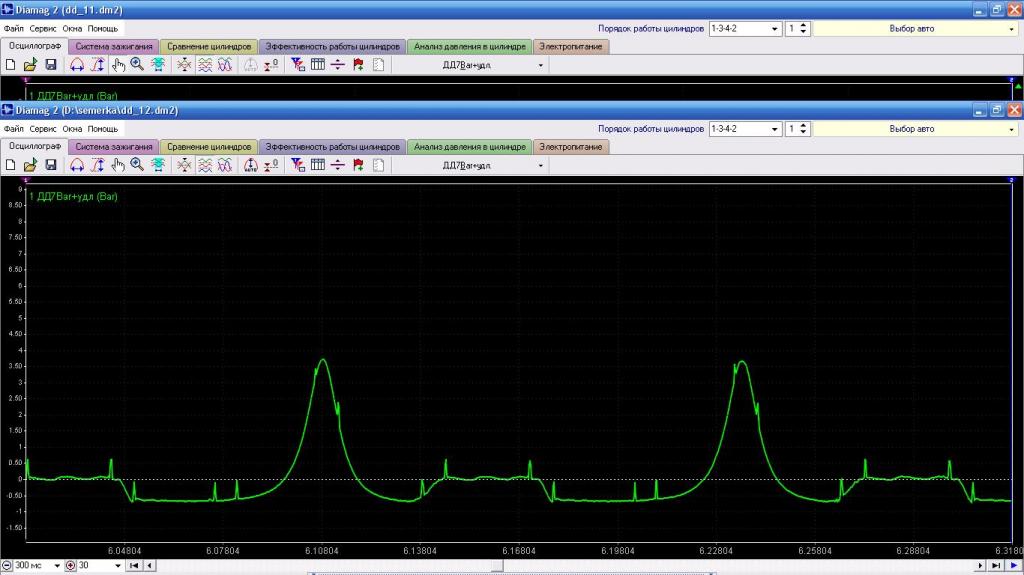Expand the 30 value dropdown at bottom
The image size is (1024, 575).
tap(118, 566)
